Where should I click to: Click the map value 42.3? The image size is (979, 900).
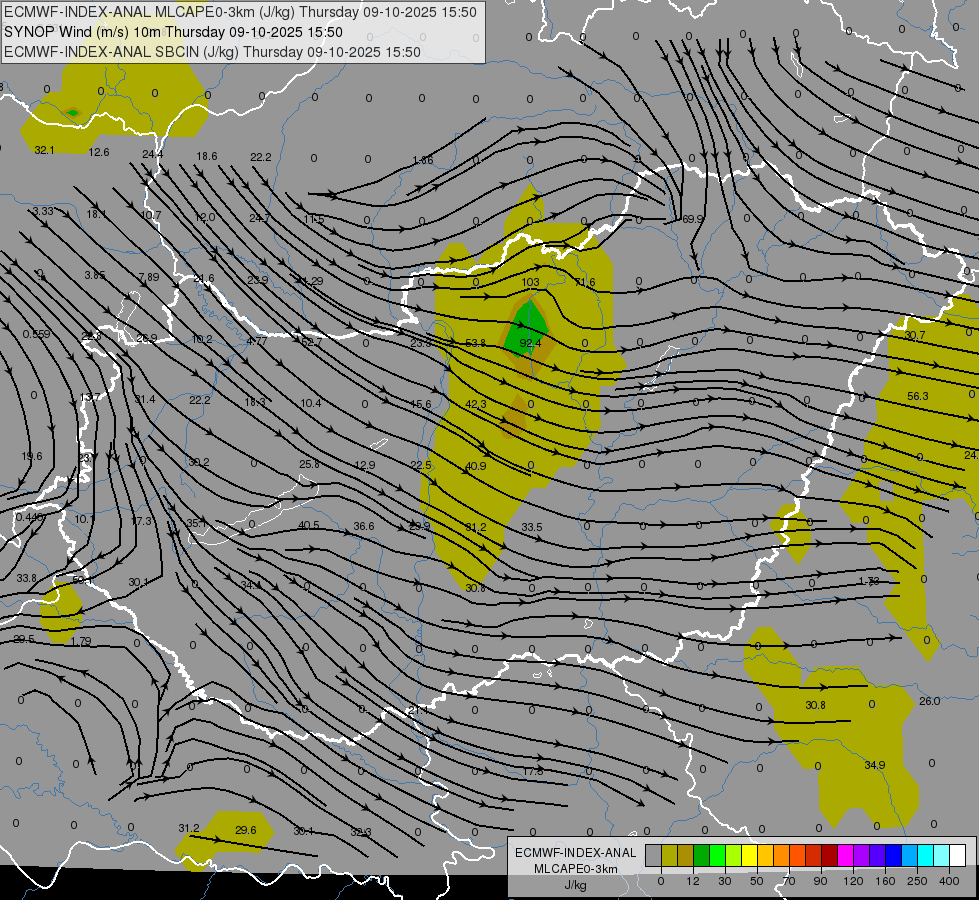[476, 404]
